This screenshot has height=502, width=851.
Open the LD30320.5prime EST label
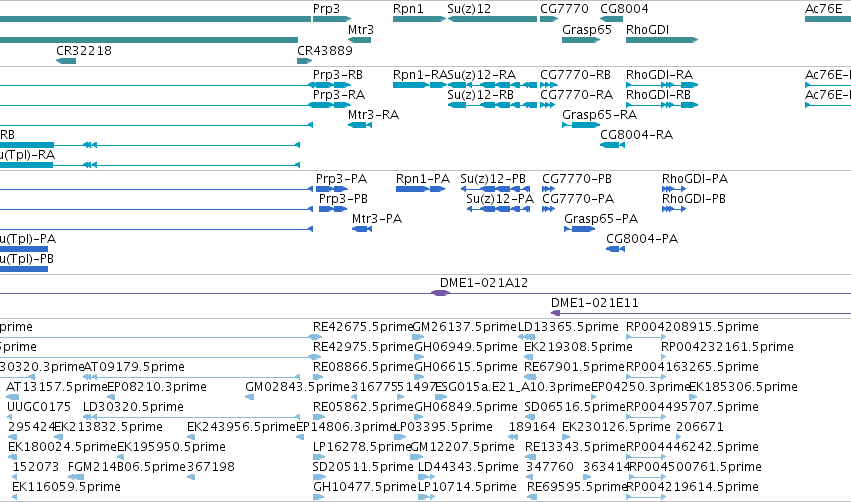click(x=133, y=408)
